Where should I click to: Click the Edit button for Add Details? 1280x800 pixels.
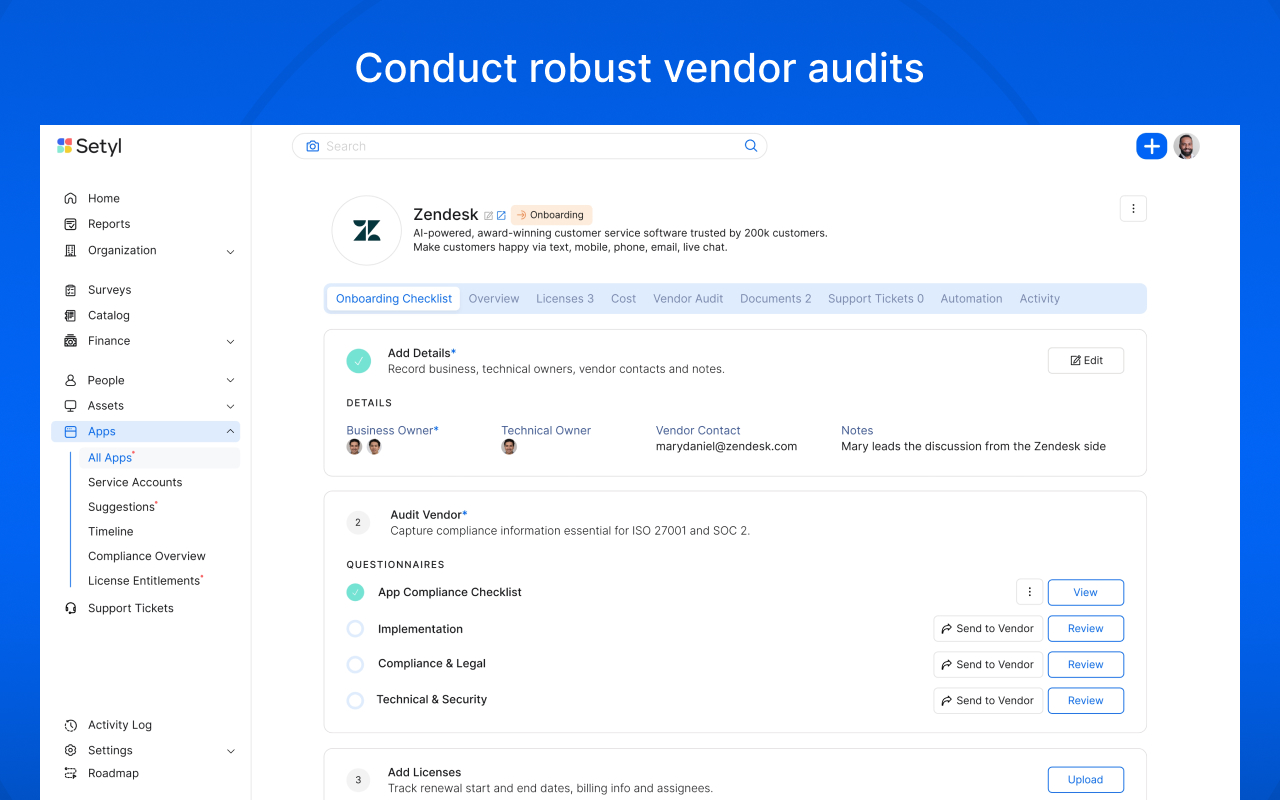point(1086,361)
